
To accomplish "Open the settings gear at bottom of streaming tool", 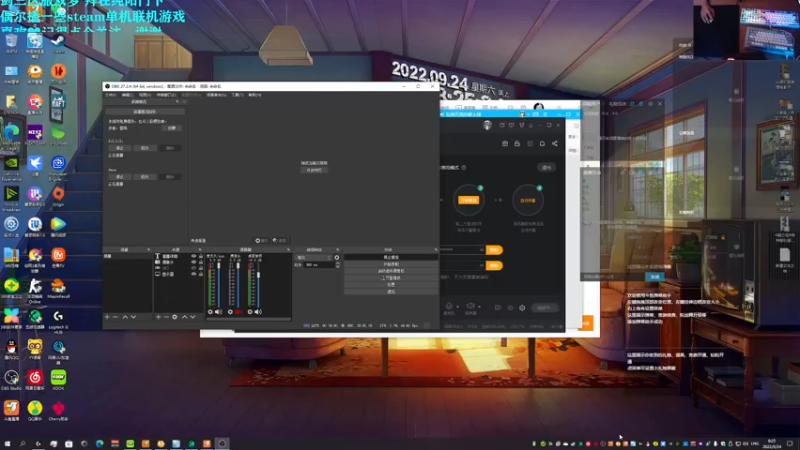I will click(522, 308).
